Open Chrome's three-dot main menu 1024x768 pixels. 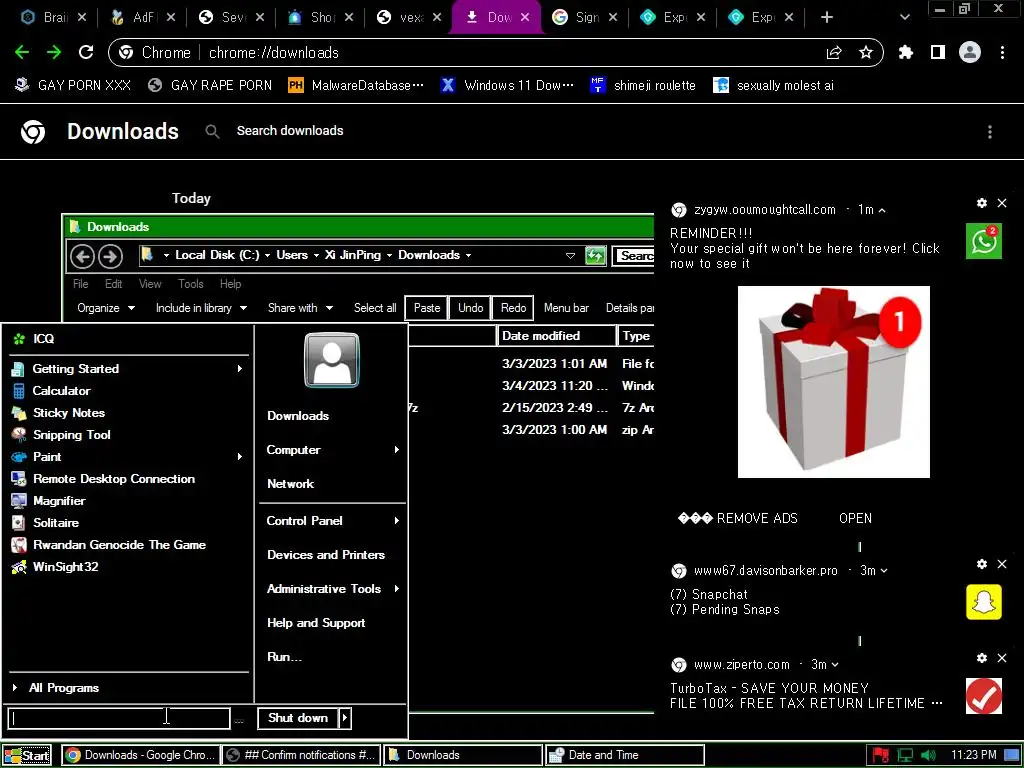tap(1002, 52)
